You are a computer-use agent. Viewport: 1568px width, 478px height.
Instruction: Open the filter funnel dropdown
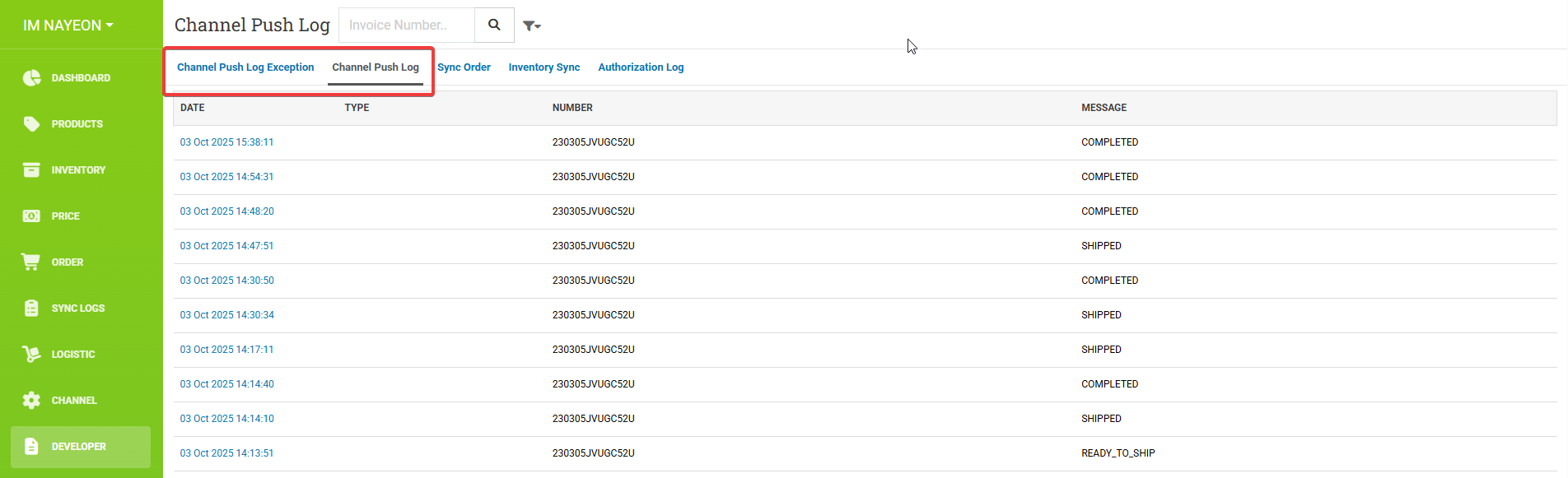532,26
